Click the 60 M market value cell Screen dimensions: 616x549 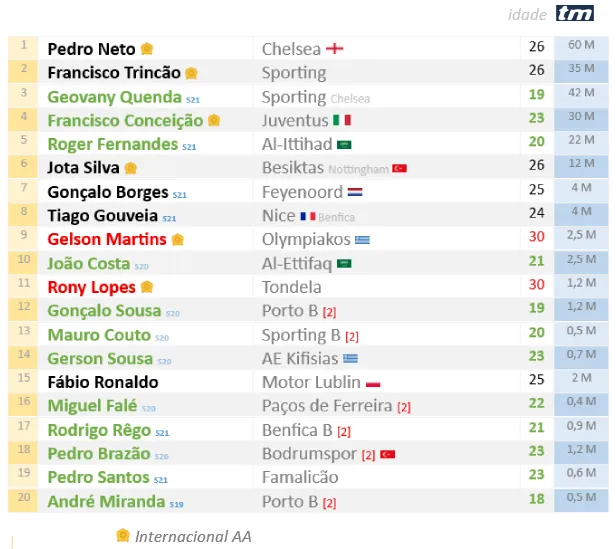(581, 46)
